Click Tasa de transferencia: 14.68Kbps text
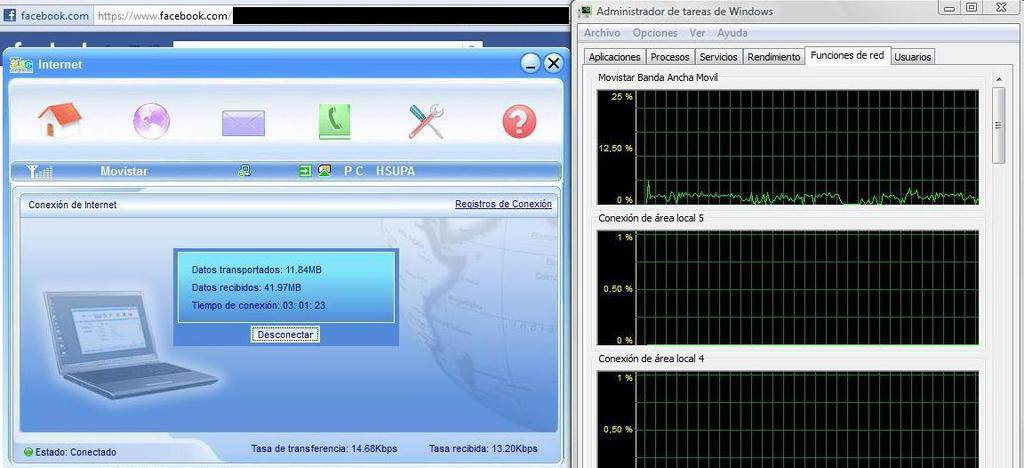The image size is (1024, 468). 324,448
